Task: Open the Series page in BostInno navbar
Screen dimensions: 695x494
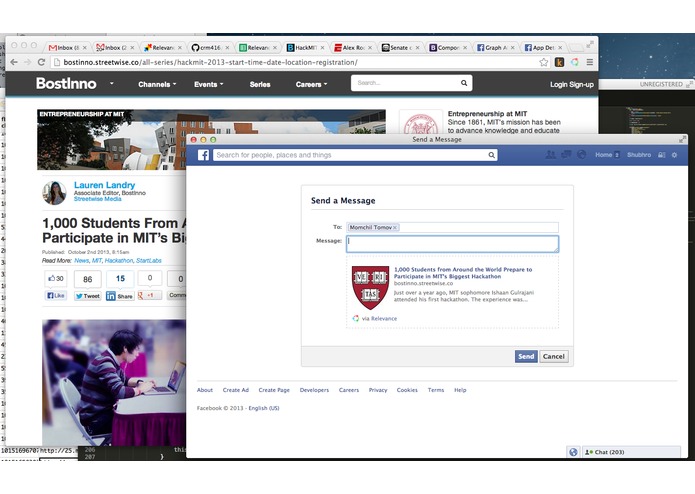Action: (x=260, y=84)
